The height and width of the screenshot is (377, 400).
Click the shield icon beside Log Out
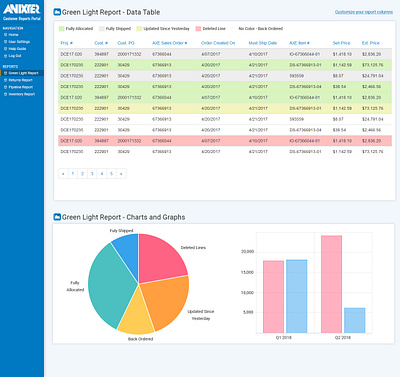click(x=5, y=56)
